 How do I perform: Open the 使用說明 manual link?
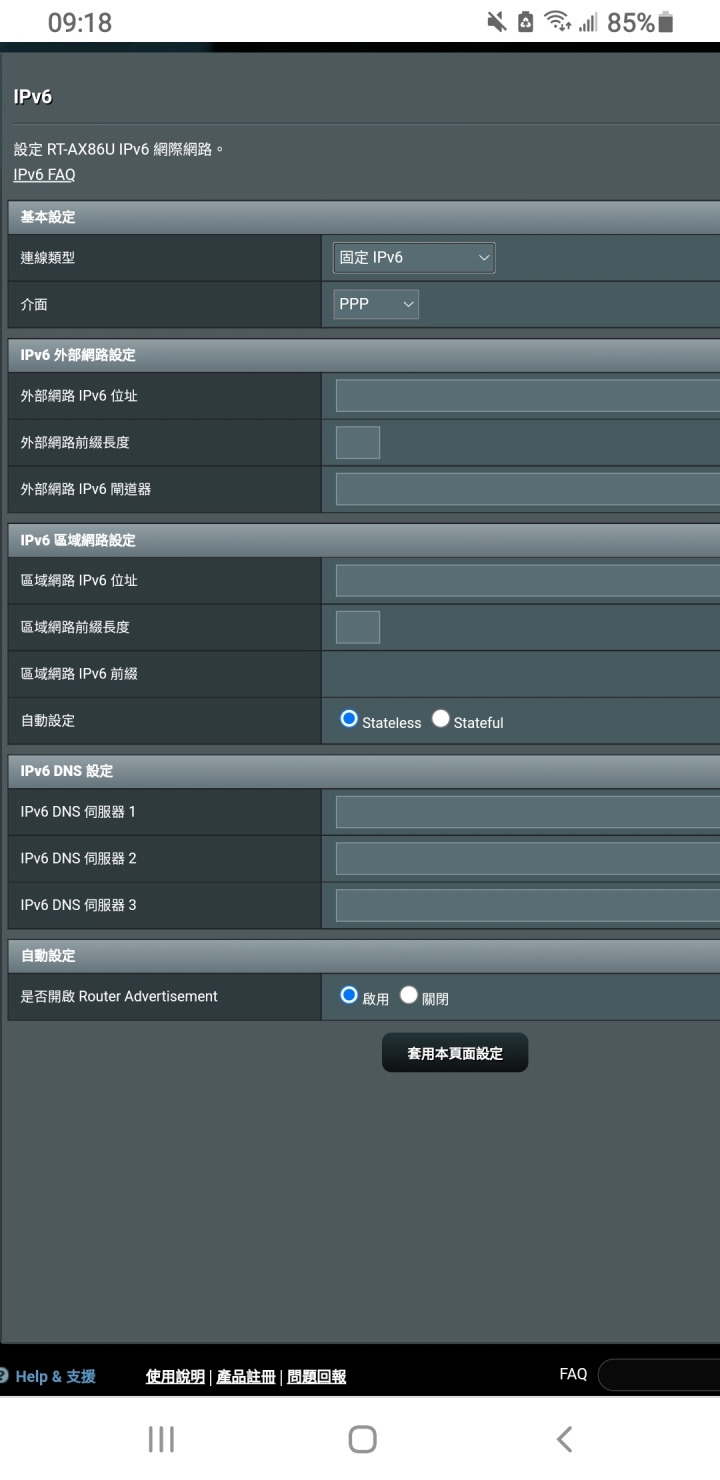[175, 1377]
